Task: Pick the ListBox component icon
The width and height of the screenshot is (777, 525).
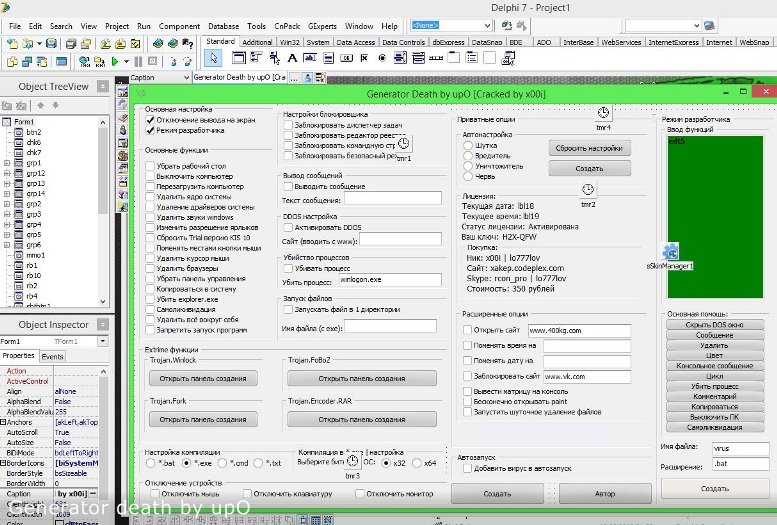Action: coord(400,58)
